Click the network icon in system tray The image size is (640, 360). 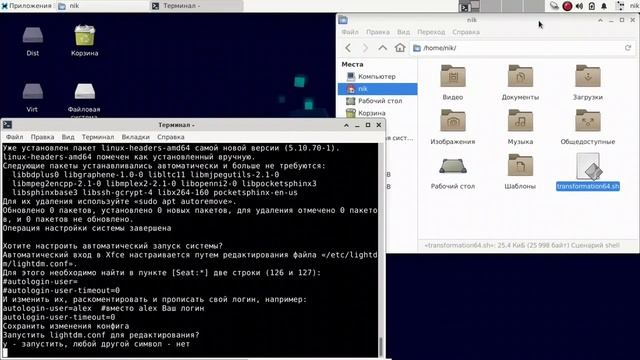click(554, 6)
